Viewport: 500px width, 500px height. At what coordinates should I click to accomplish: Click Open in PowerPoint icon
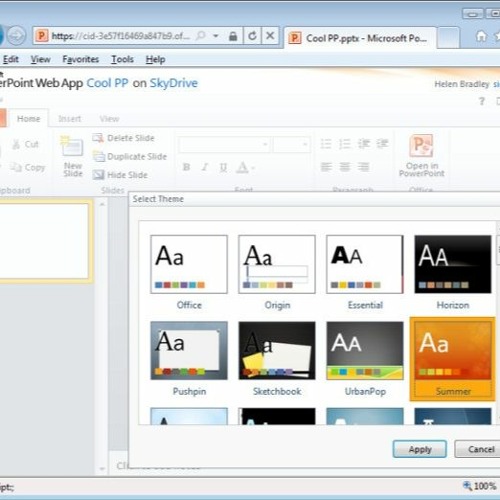click(x=421, y=145)
